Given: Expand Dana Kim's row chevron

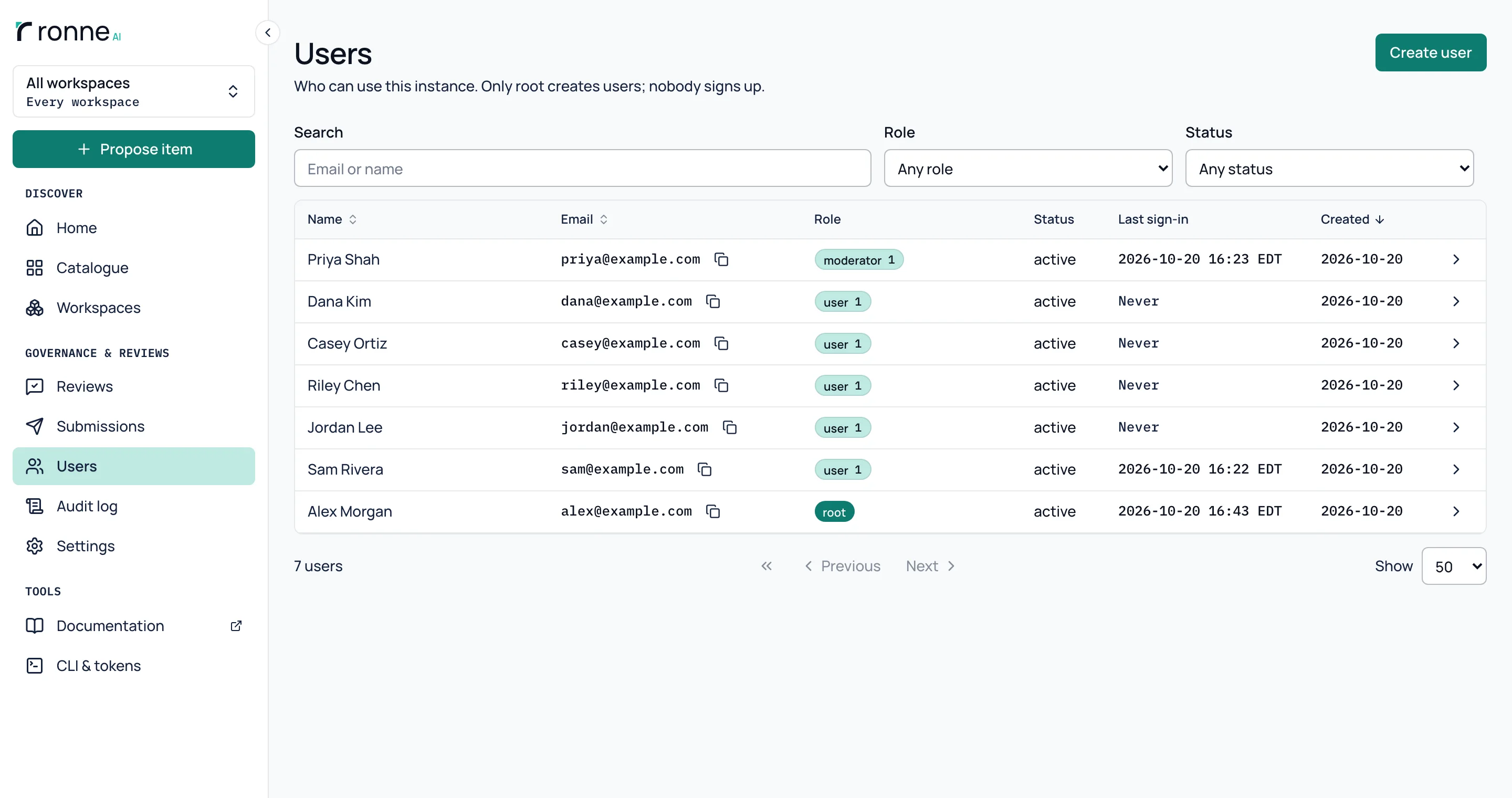Looking at the screenshot, I should (1456, 301).
